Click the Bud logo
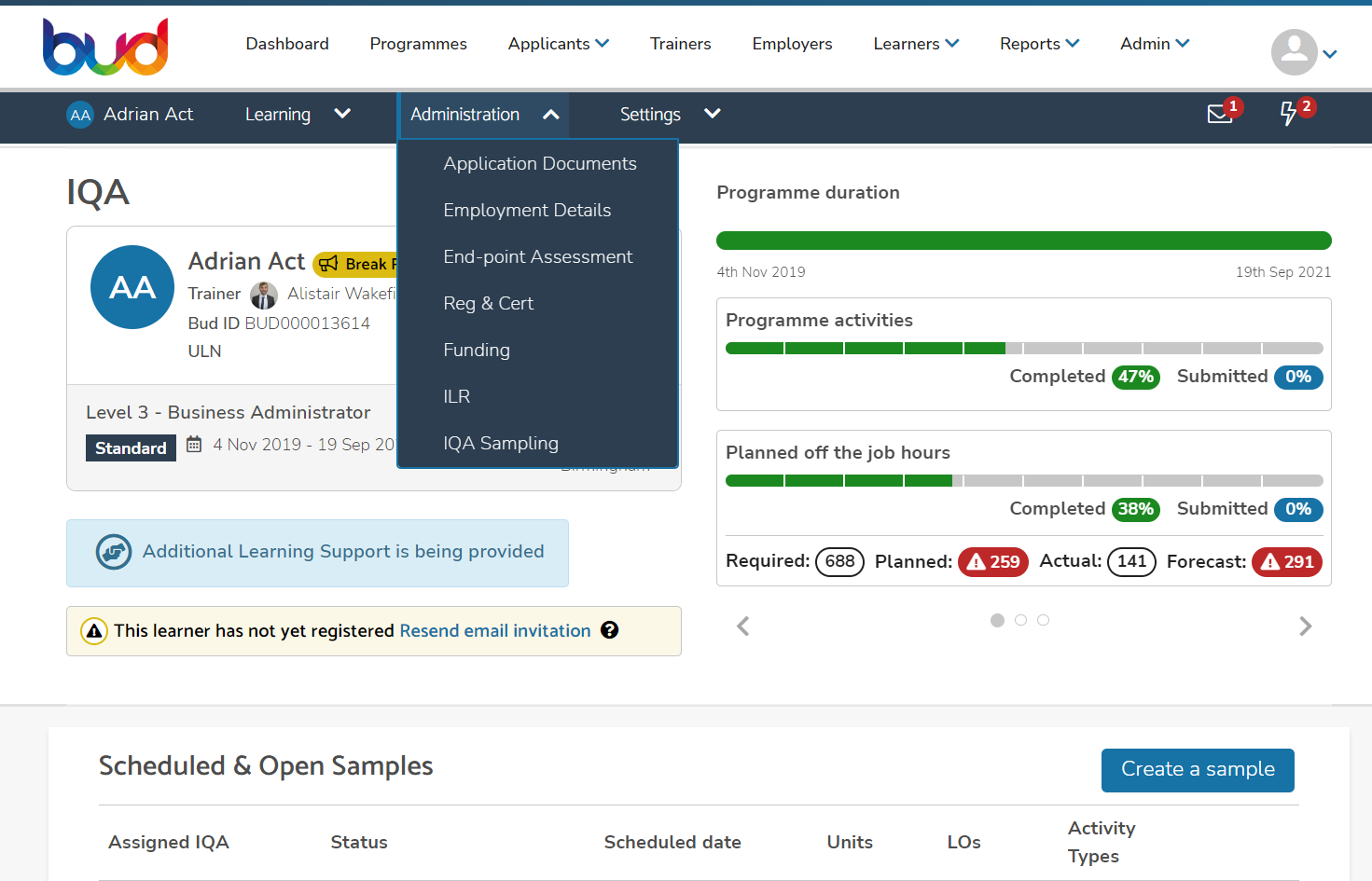 tap(105, 47)
